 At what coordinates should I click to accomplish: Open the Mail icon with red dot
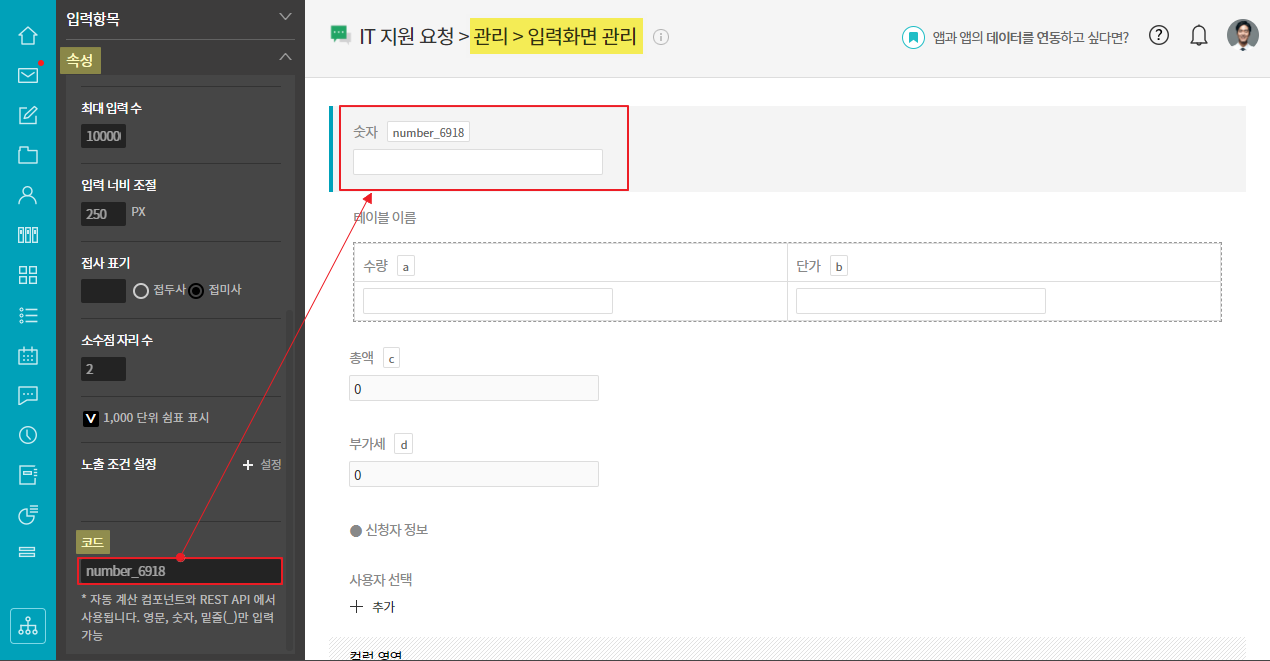coord(28,75)
